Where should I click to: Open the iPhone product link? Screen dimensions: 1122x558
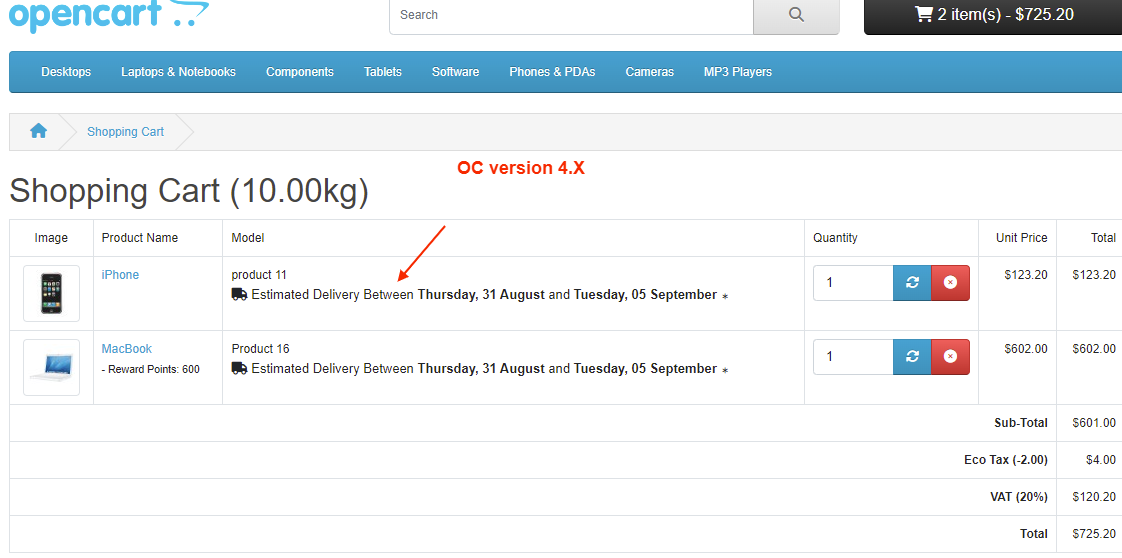pos(120,275)
